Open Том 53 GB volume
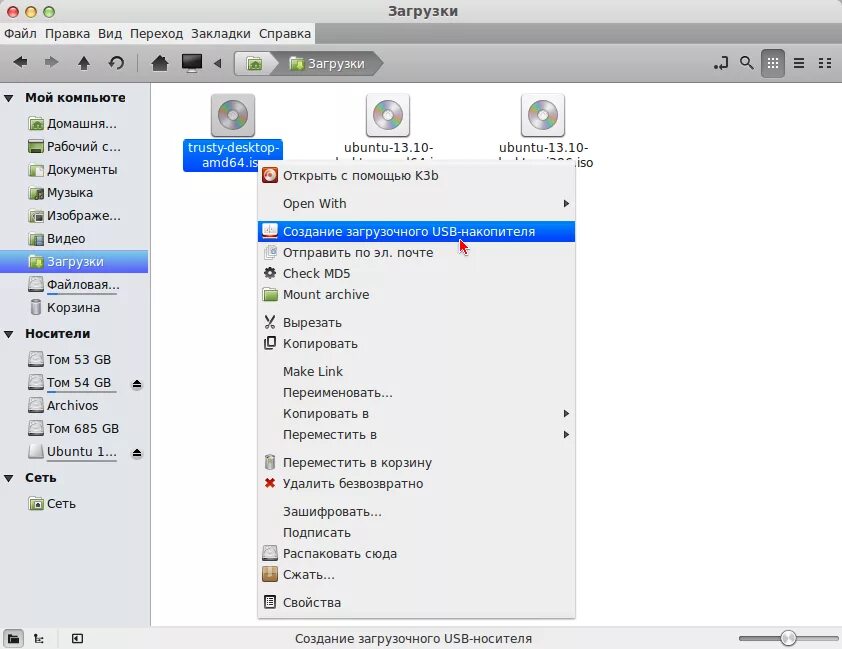This screenshot has width=842, height=649. (x=74, y=359)
